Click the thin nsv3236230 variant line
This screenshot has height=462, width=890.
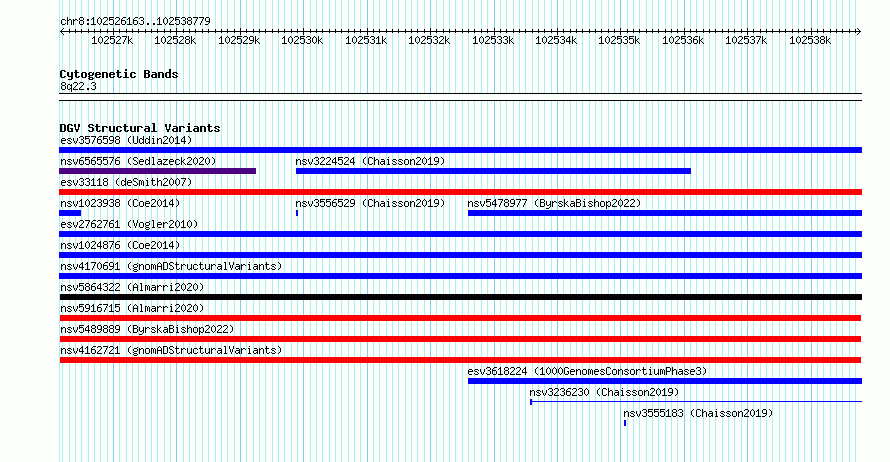696,402
